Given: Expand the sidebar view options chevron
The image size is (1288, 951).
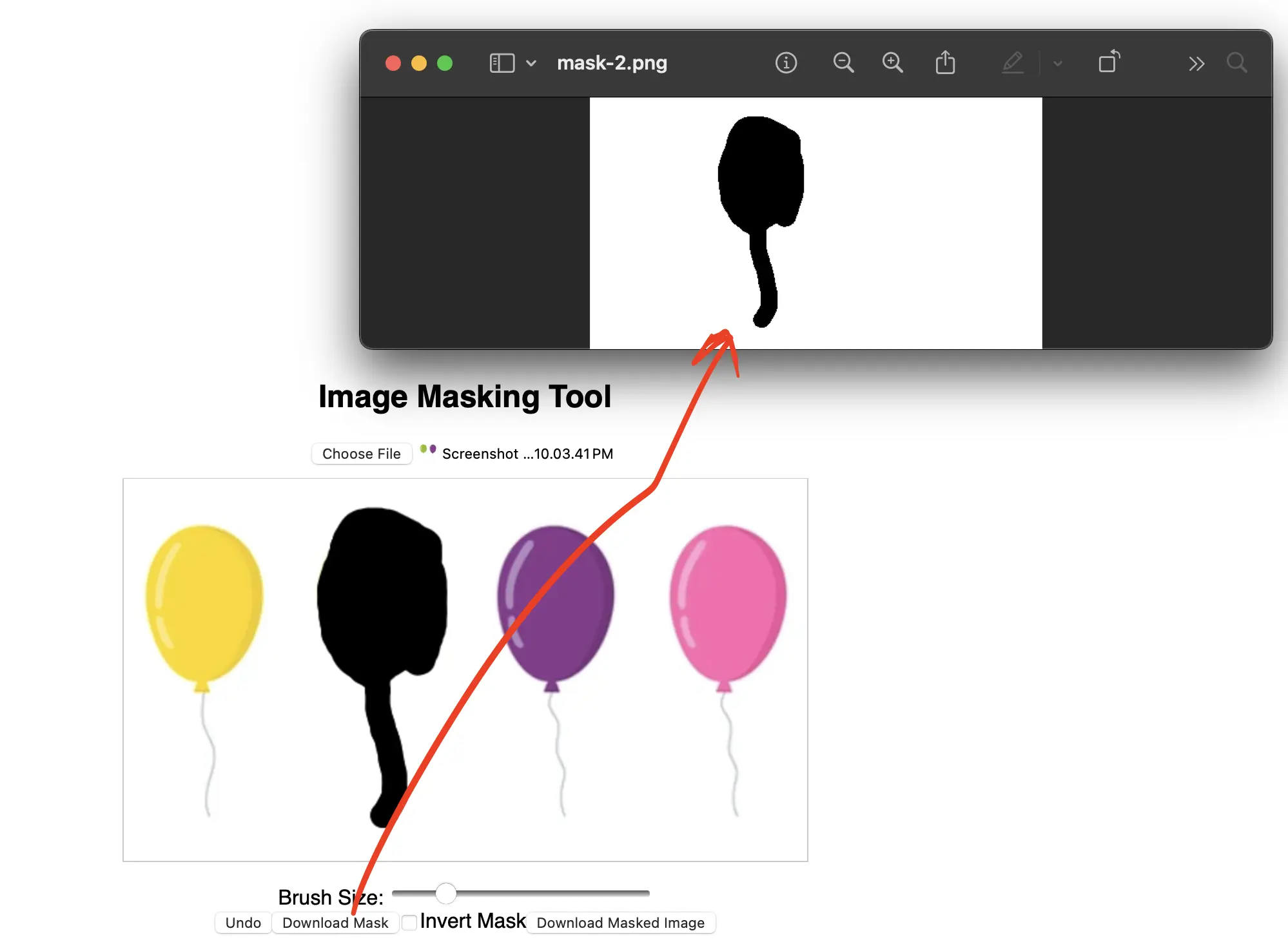Looking at the screenshot, I should click(531, 63).
